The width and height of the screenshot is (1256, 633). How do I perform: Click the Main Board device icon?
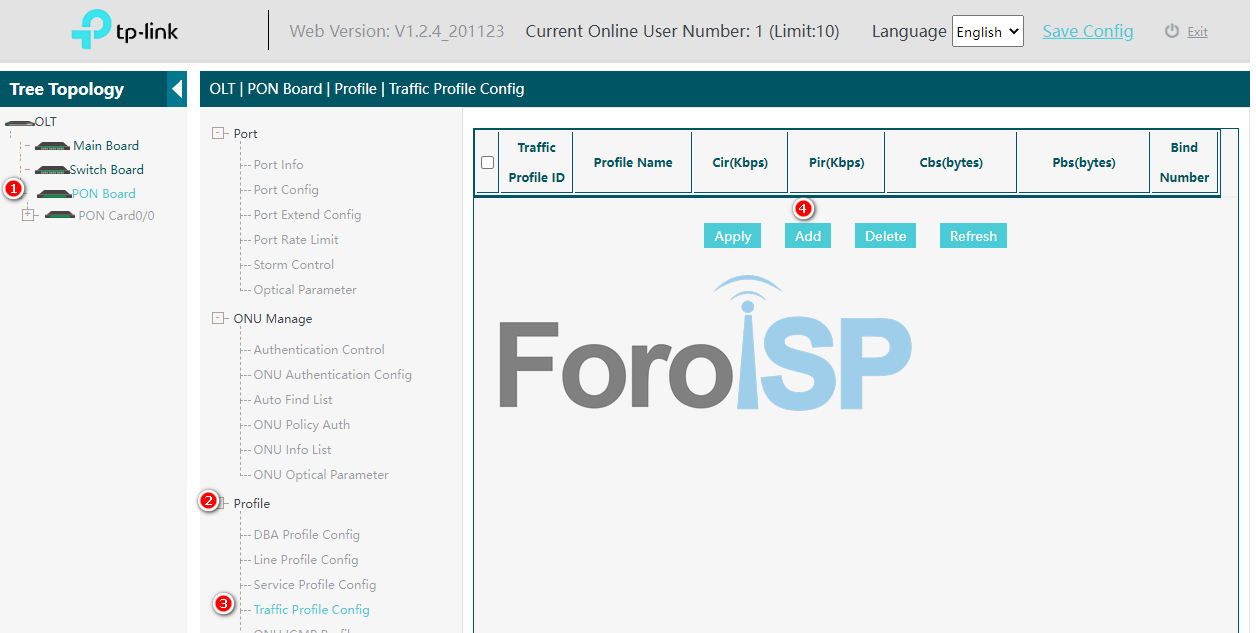coord(53,146)
